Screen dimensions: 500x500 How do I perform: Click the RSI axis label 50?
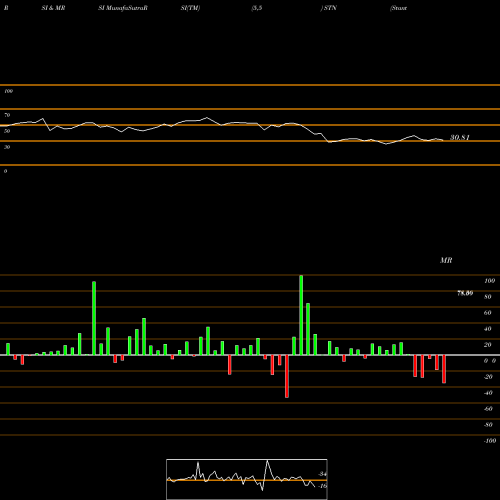pyautogui.click(x=7, y=131)
